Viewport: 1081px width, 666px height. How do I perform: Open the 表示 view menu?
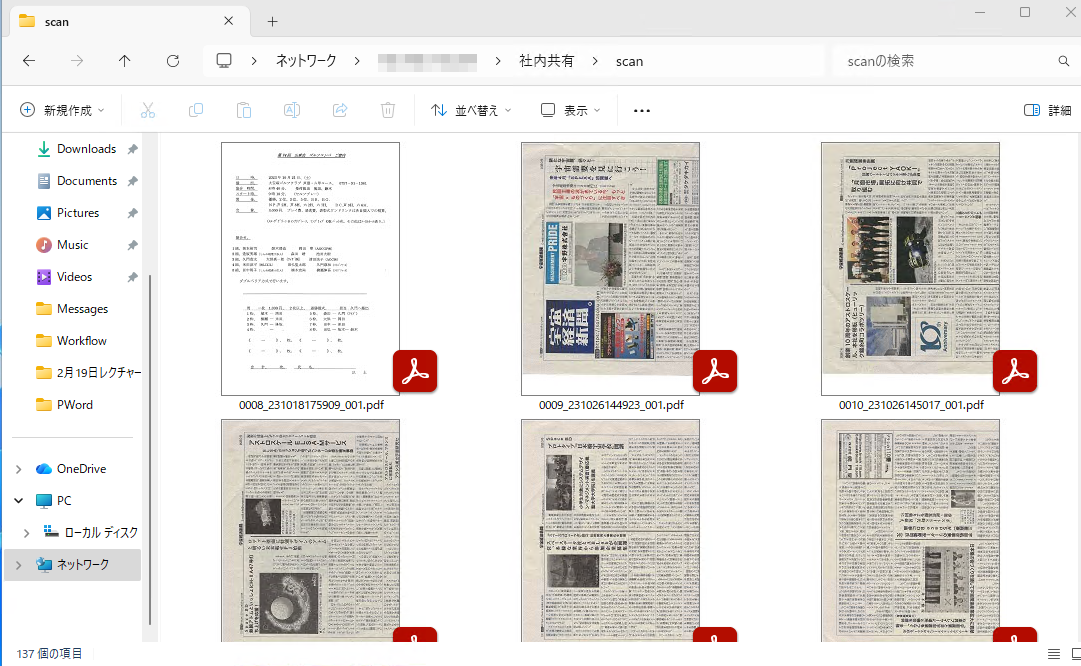click(570, 110)
